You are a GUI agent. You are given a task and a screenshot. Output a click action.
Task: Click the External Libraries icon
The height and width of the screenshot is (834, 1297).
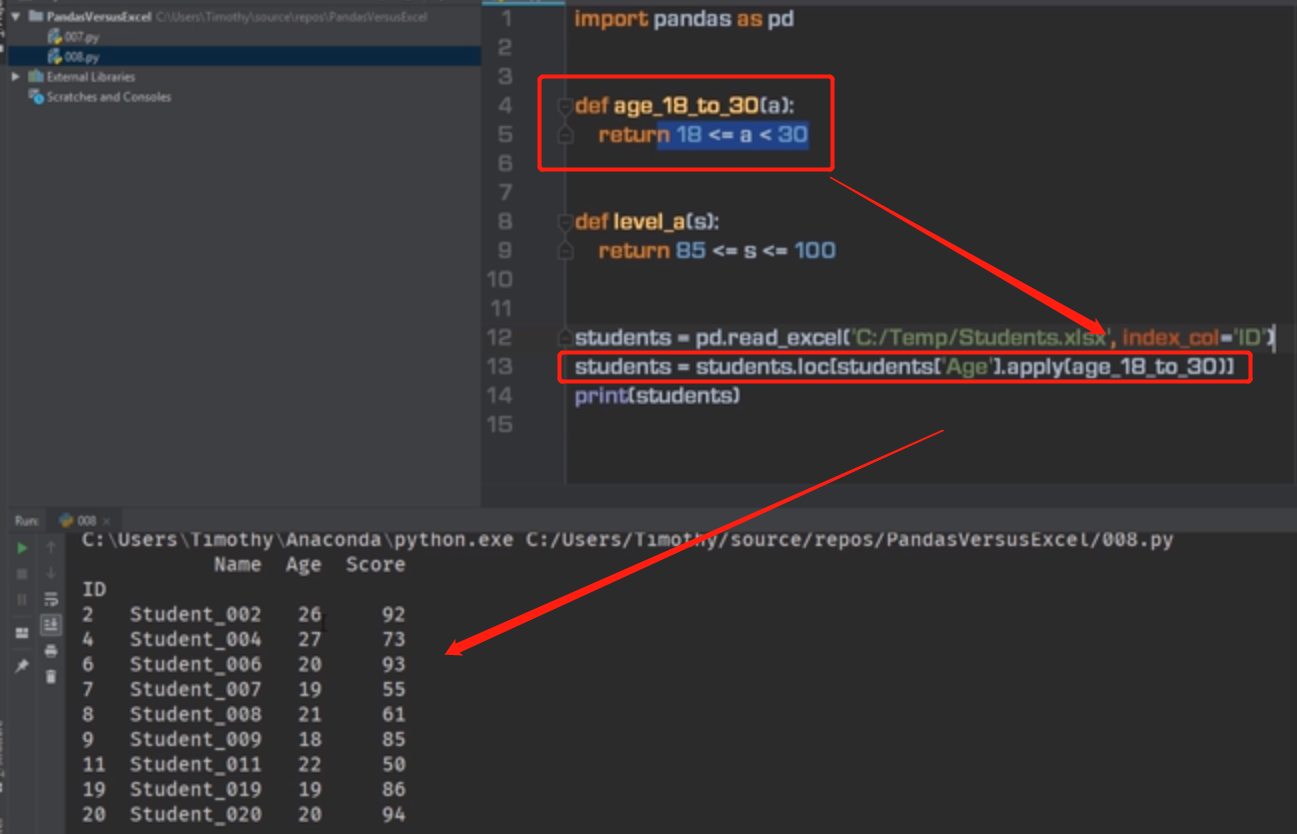36,77
